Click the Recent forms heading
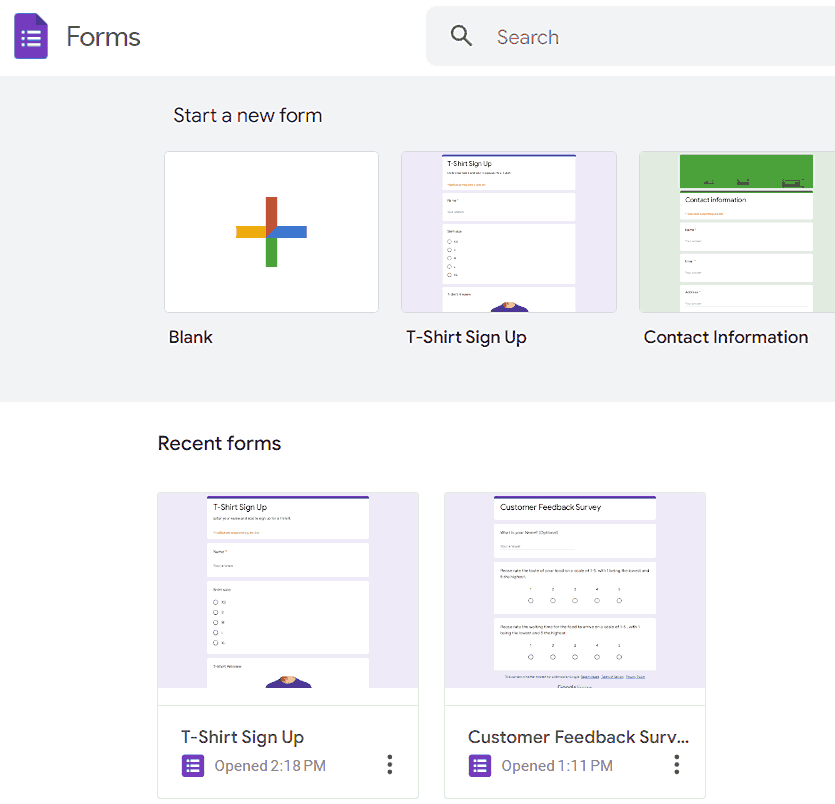The width and height of the screenshot is (835, 804). pyautogui.click(x=219, y=443)
